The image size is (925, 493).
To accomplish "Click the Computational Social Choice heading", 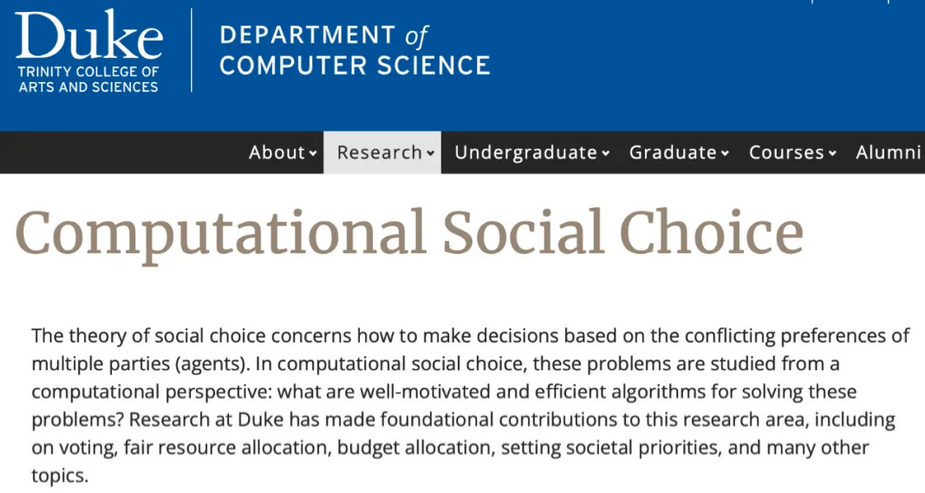I will click(409, 234).
